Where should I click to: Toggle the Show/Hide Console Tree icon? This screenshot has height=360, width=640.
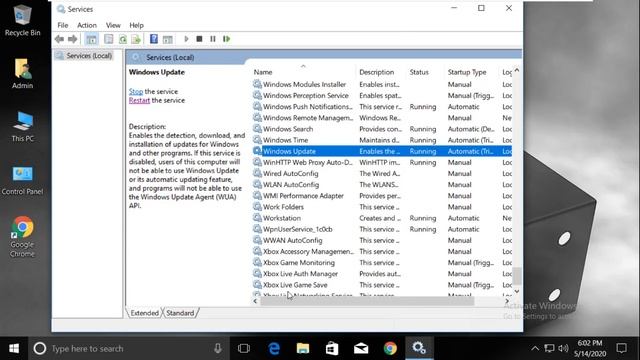click(91, 39)
